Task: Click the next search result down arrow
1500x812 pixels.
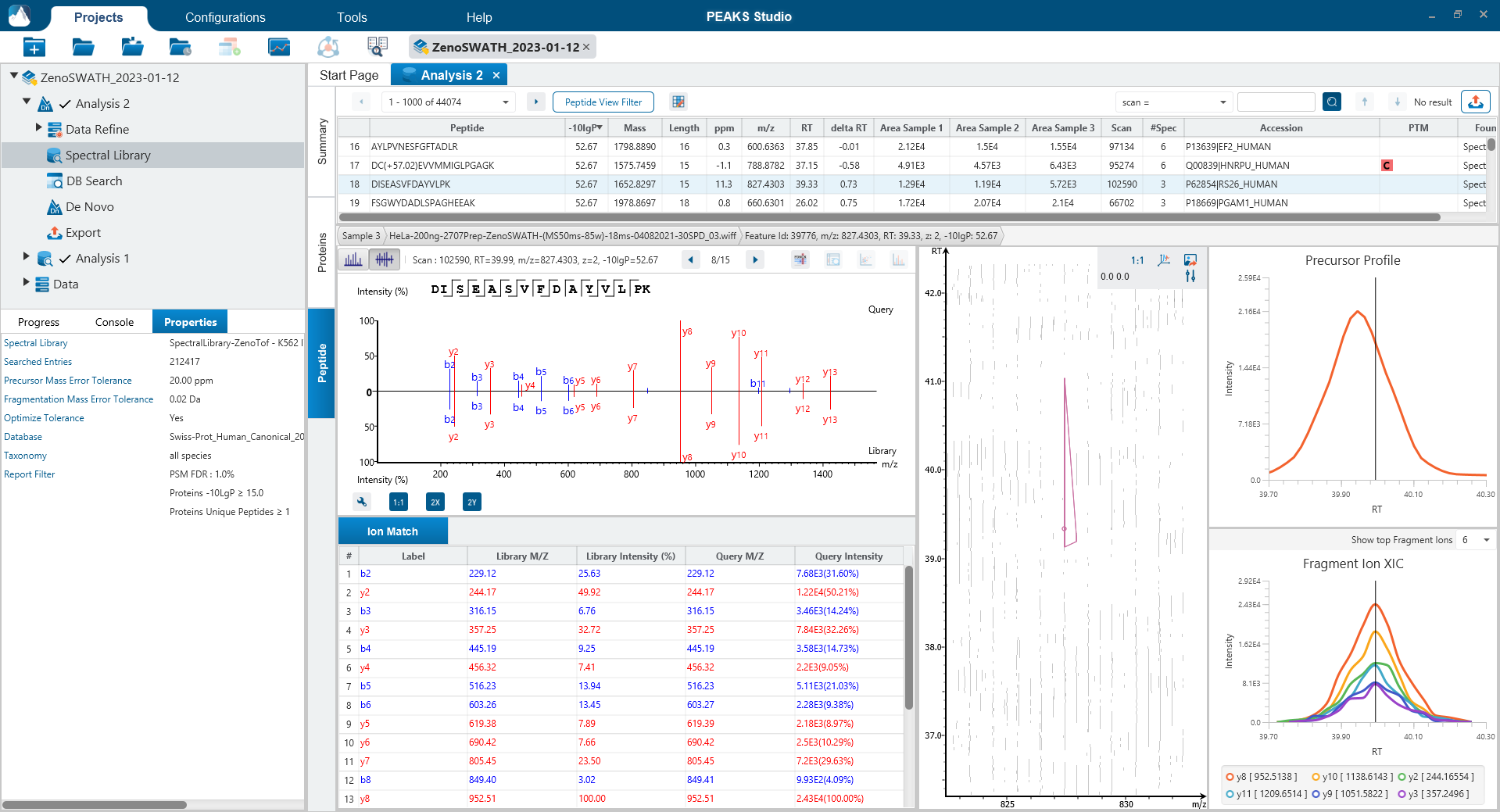Action: pyautogui.click(x=1397, y=102)
